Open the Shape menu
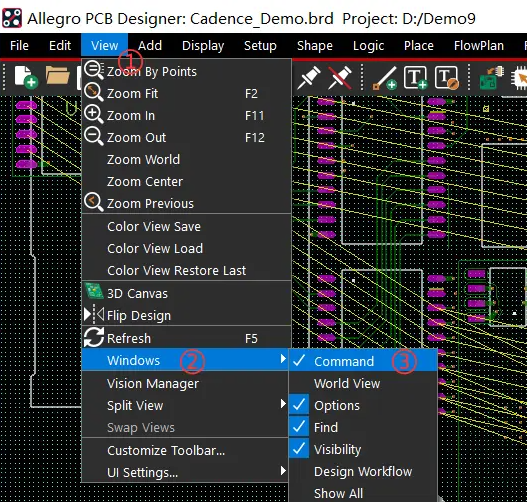Viewport: 527px width, 502px height. (315, 45)
